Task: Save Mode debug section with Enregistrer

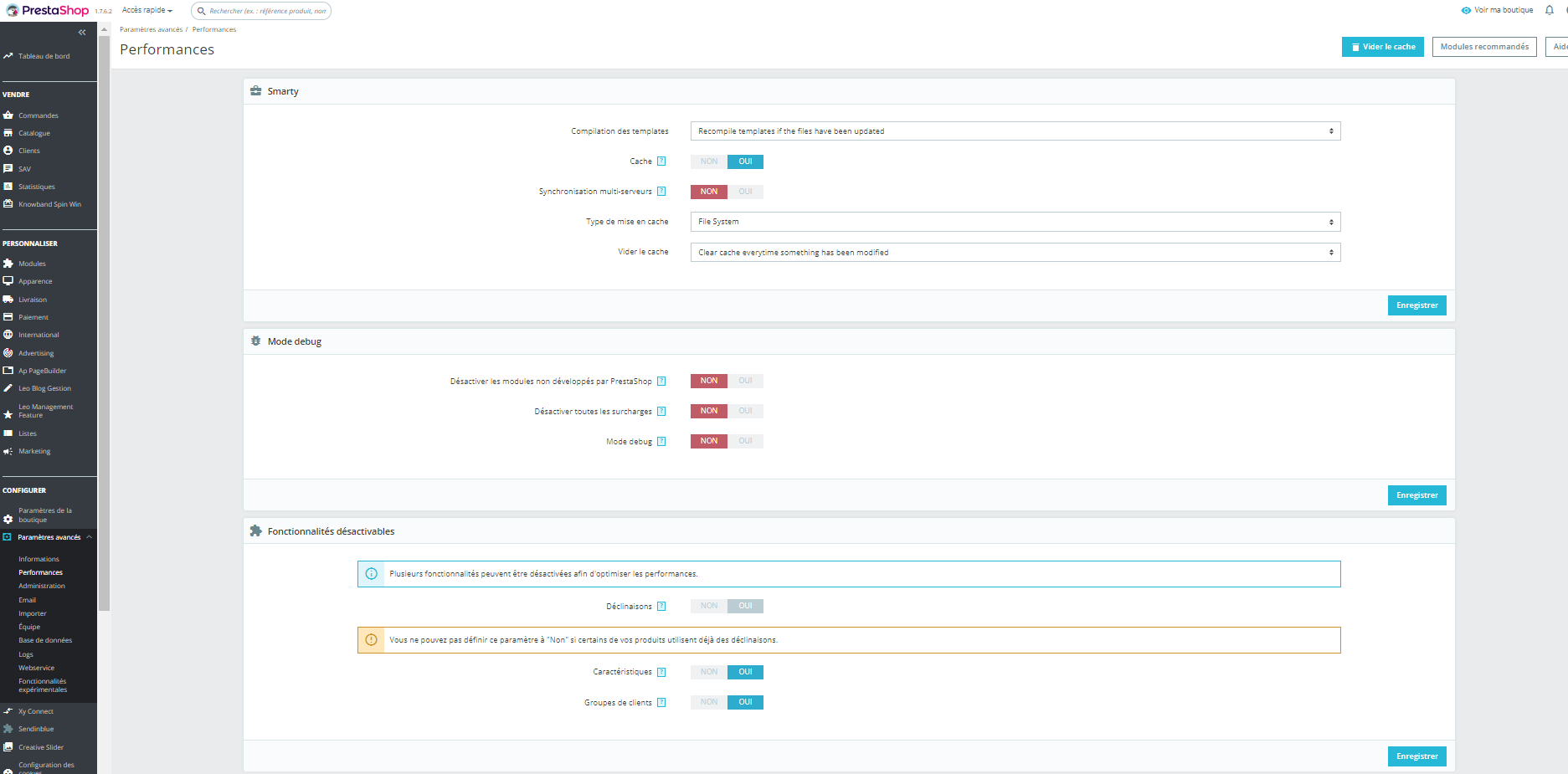Action: (1416, 495)
